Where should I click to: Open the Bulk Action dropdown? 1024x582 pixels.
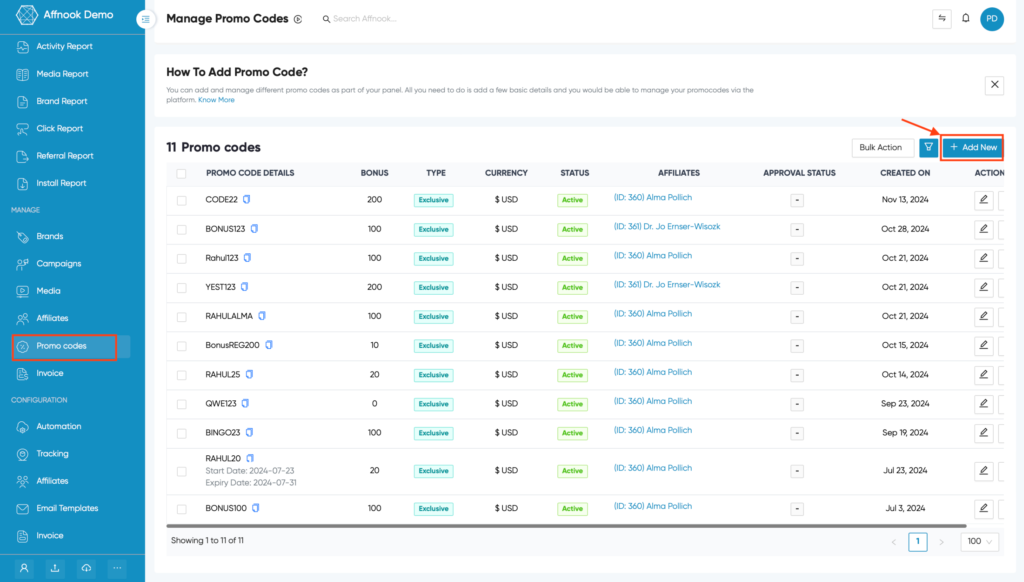click(x=882, y=146)
